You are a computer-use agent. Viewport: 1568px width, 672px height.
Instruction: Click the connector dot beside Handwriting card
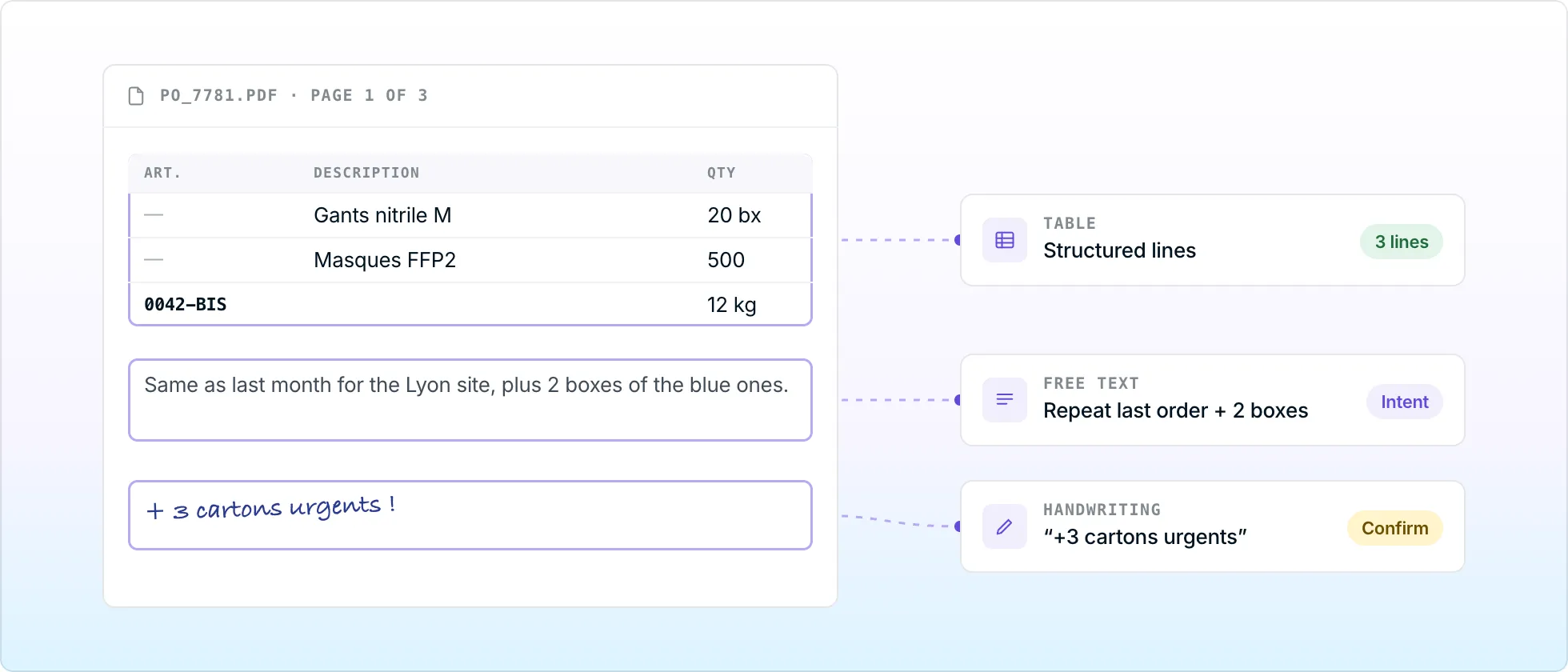pos(958,526)
